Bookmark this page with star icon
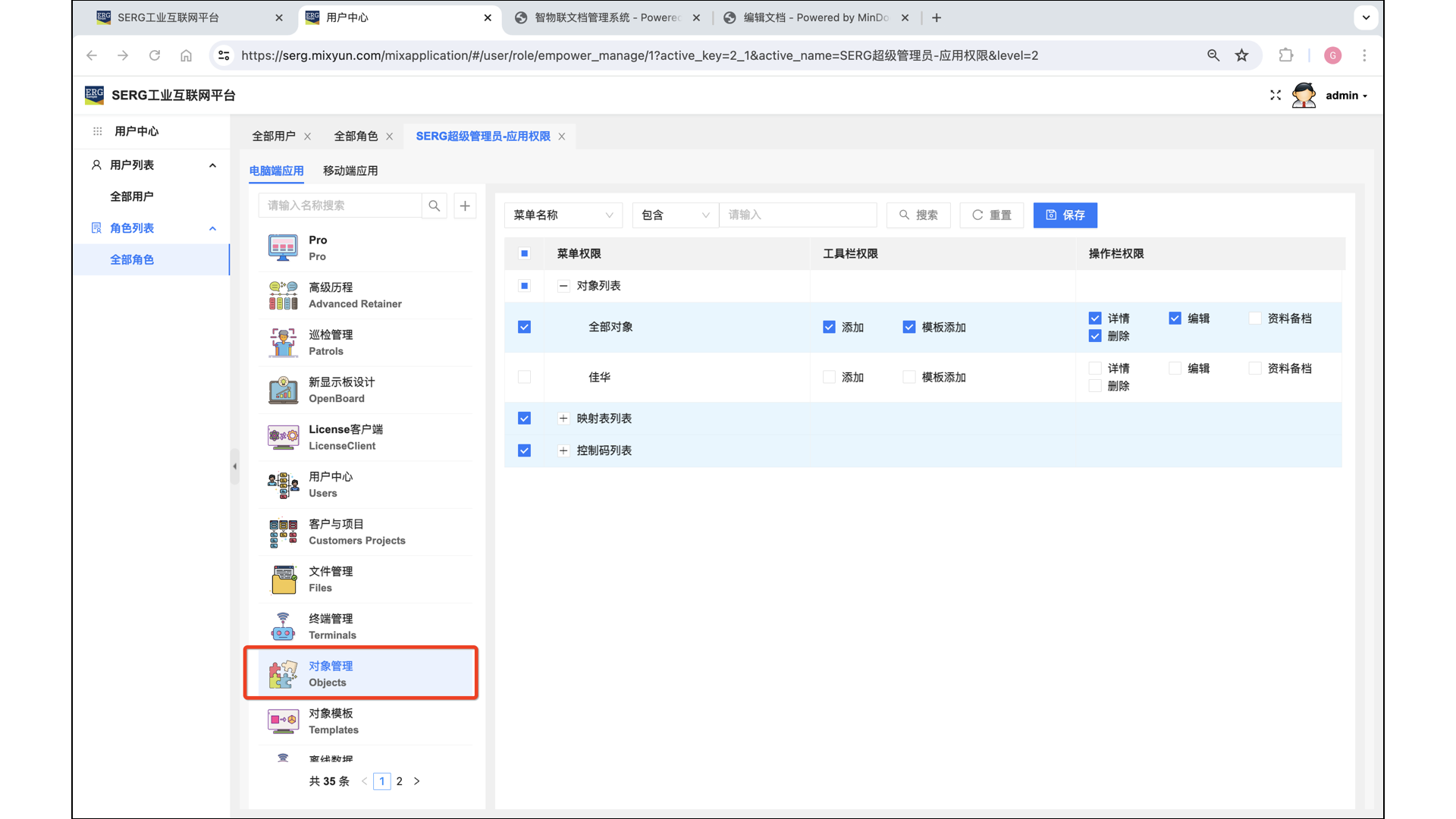The width and height of the screenshot is (1456, 819). pyautogui.click(x=1241, y=55)
